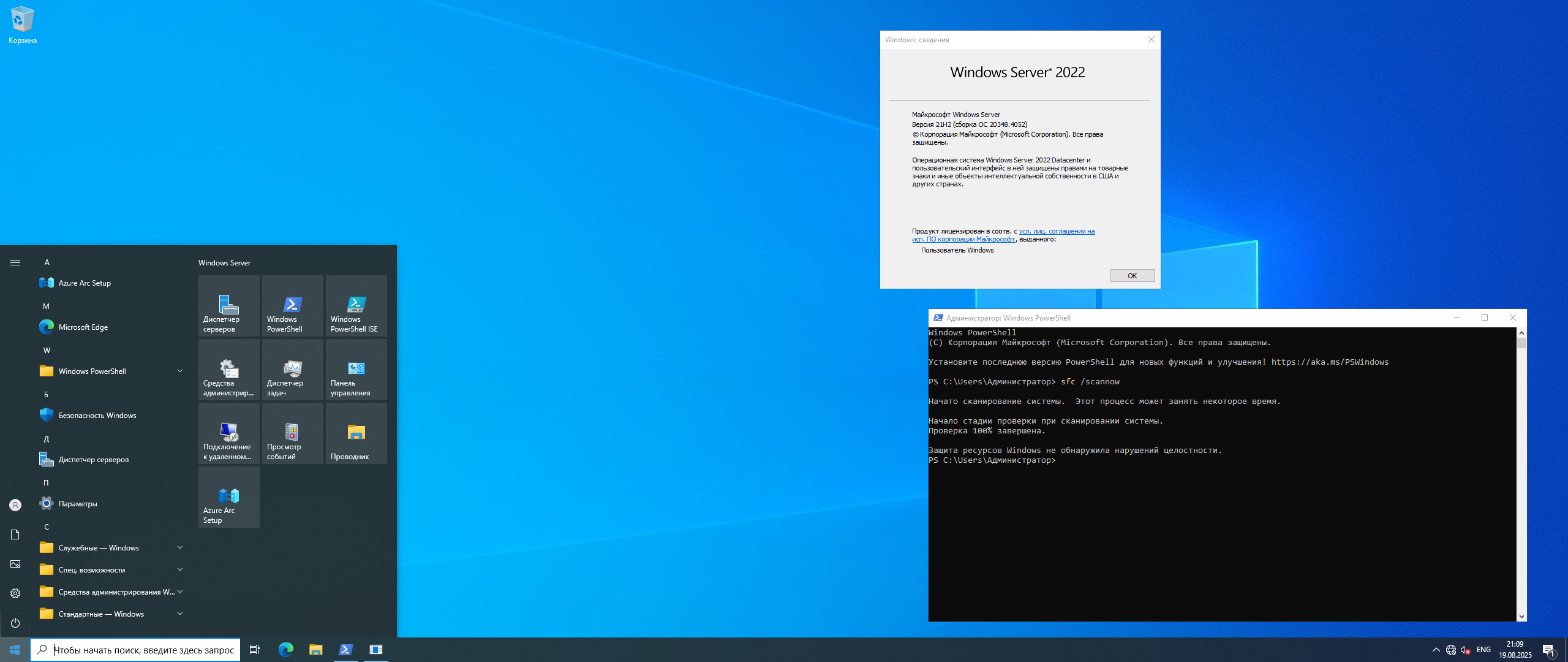This screenshot has height=662, width=1568.
Task: Switch to the winver taskbar icon
Action: (376, 650)
